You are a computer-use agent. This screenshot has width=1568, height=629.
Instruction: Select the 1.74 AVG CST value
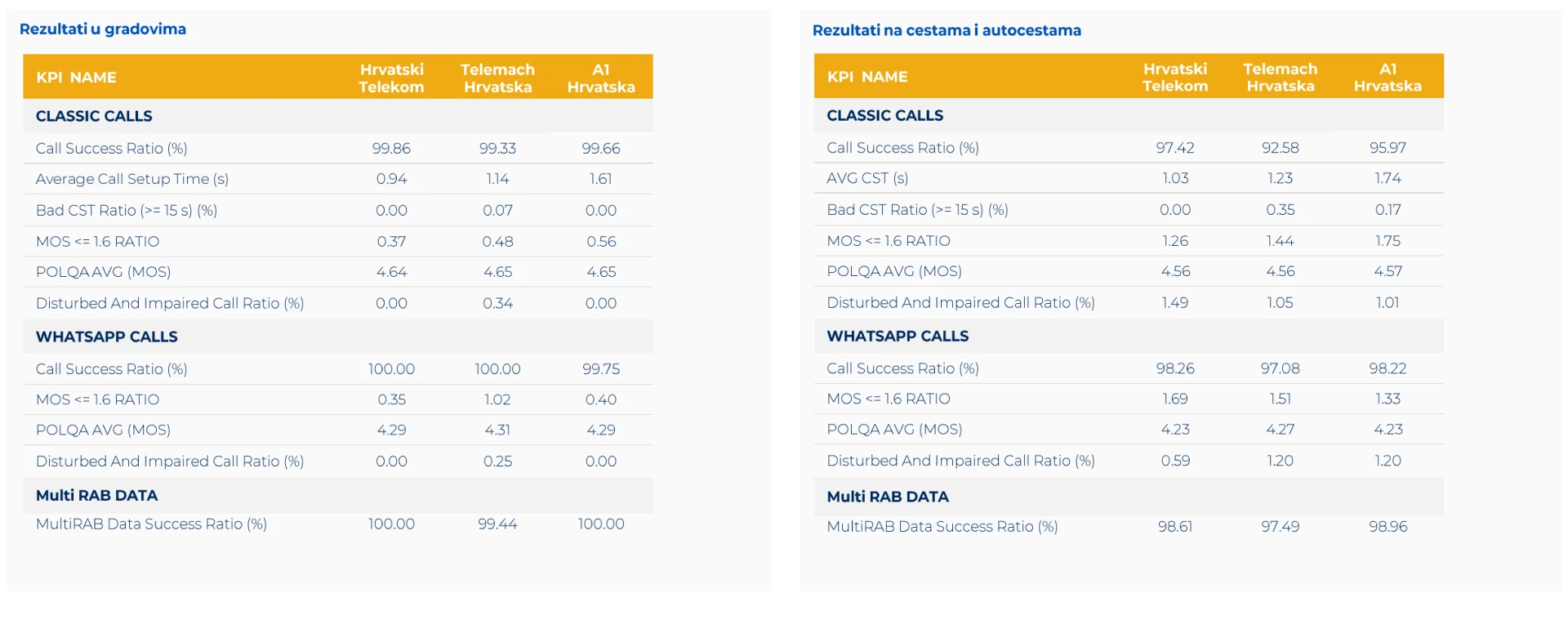click(x=1388, y=178)
